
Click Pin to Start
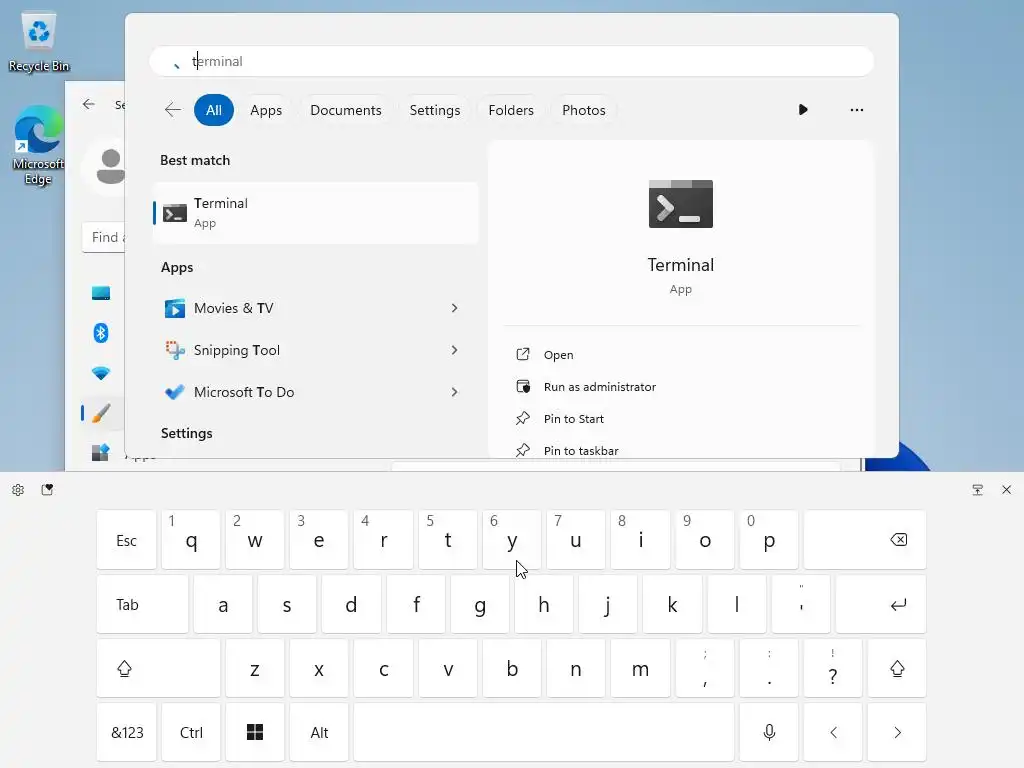click(573, 419)
